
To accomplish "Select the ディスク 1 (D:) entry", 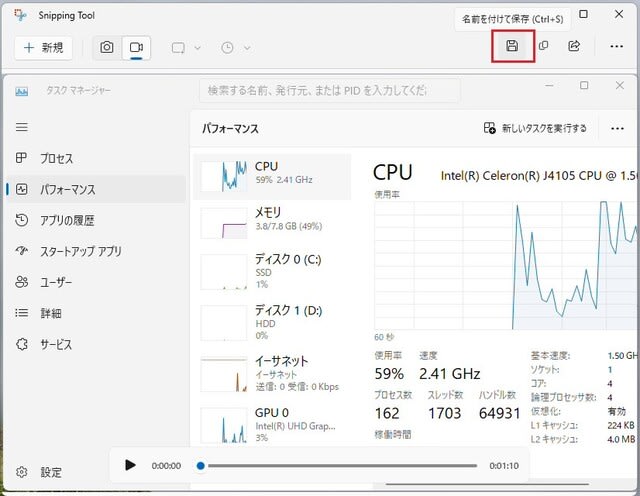I will point(272,323).
